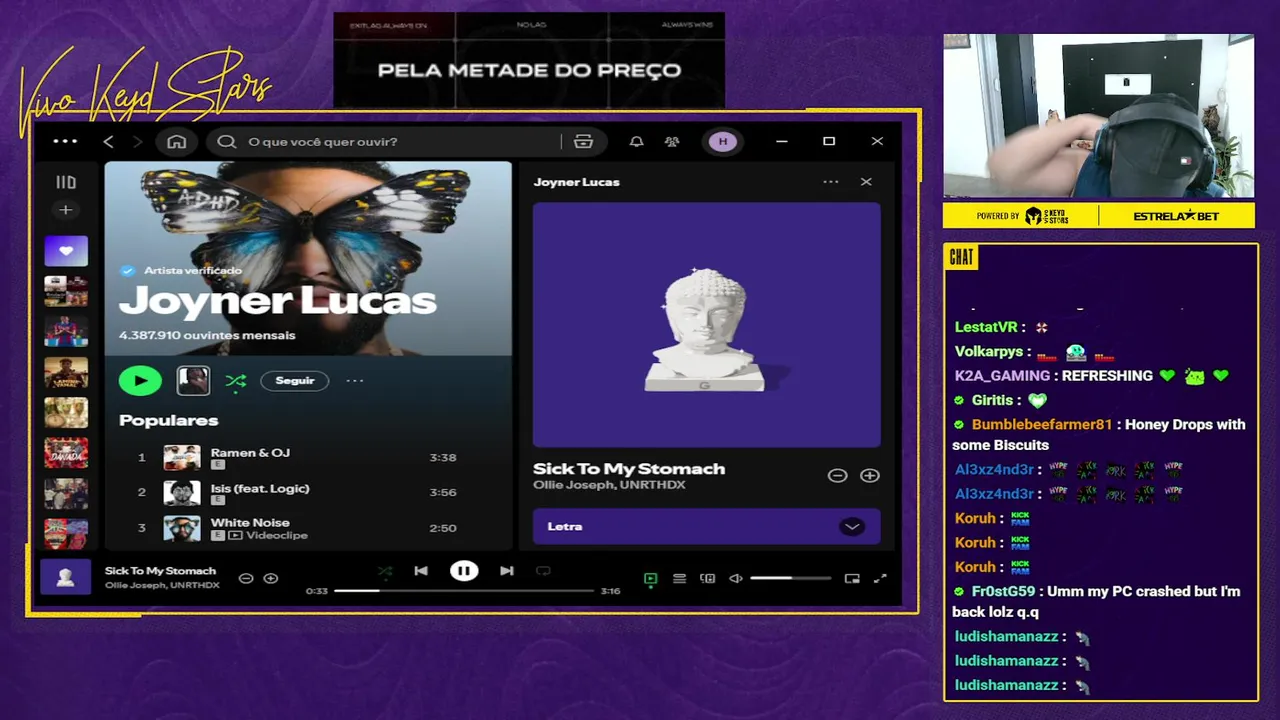Click minus icon in bottom player bar
This screenshot has width=1280, height=720.
246,579
